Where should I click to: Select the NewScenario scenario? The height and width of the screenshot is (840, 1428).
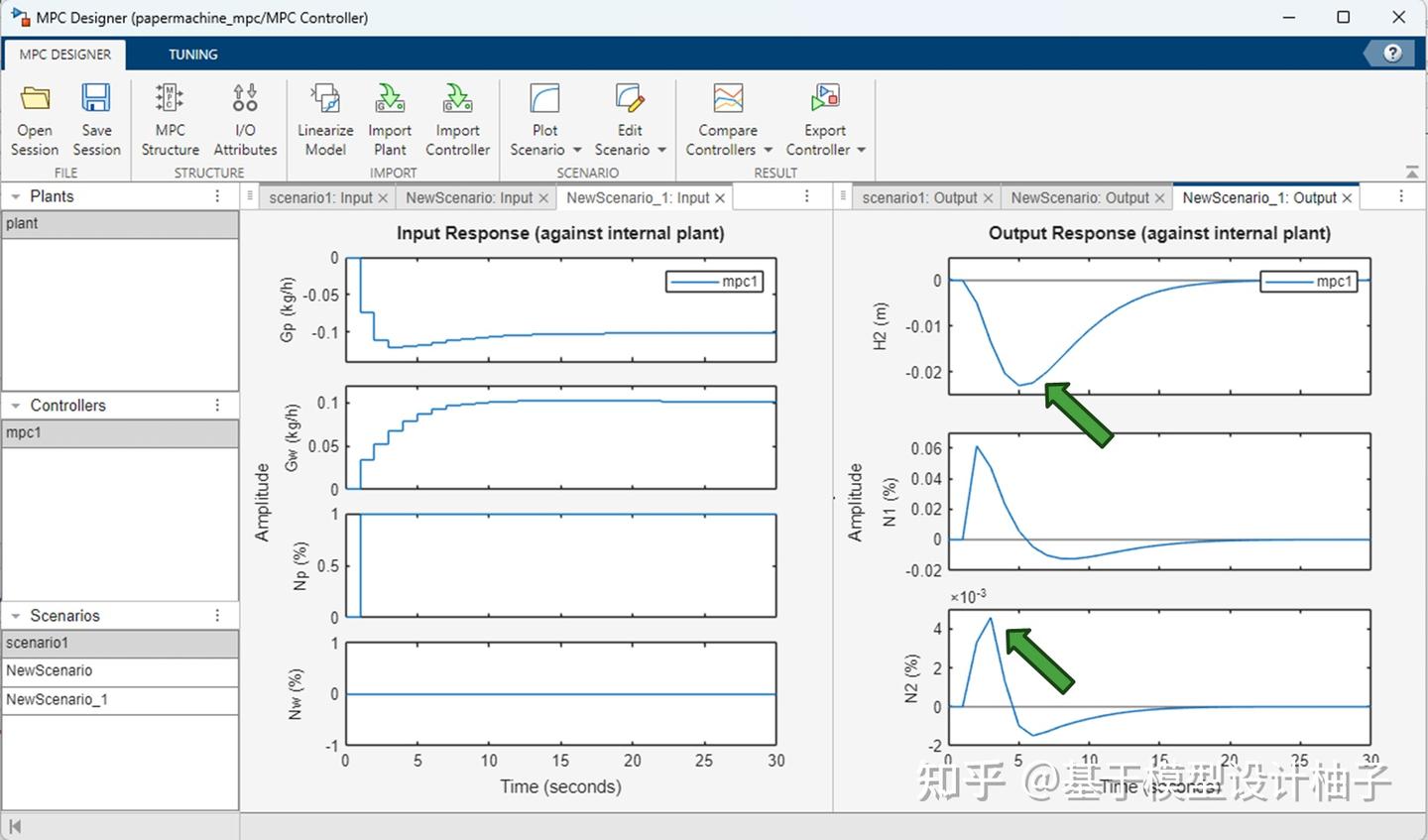pyautogui.click(x=50, y=670)
